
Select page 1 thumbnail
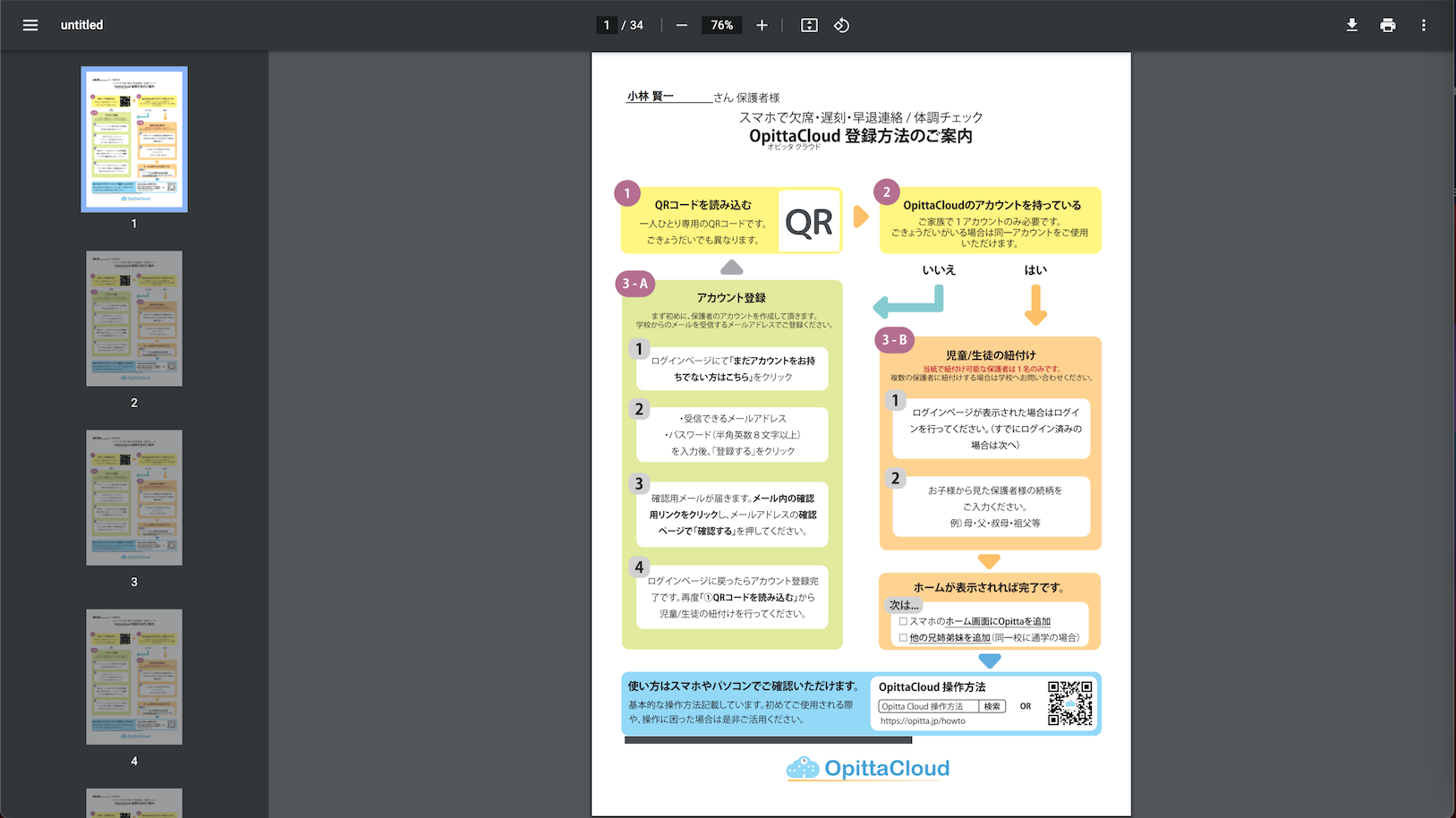point(134,140)
